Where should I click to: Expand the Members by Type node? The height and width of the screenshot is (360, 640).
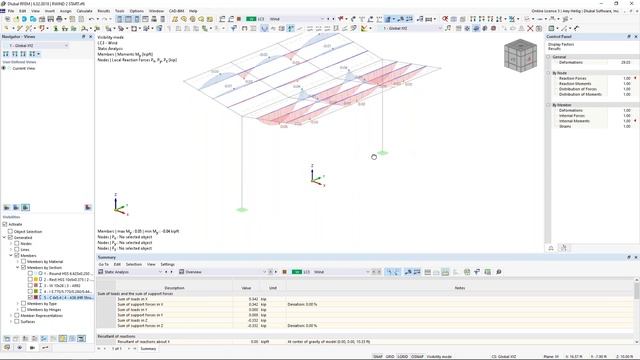[x=18, y=304]
